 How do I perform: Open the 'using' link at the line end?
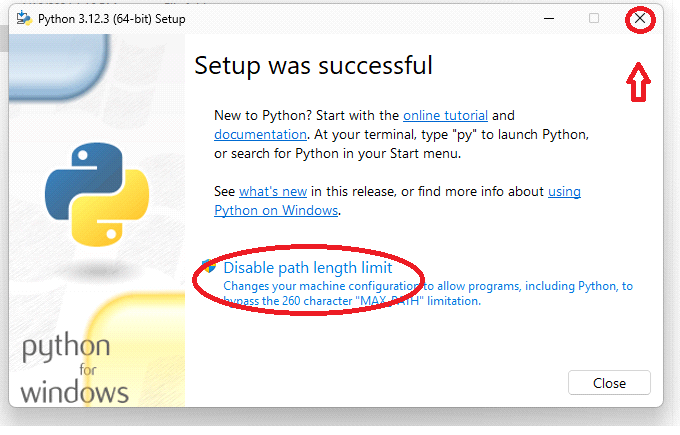(564, 191)
